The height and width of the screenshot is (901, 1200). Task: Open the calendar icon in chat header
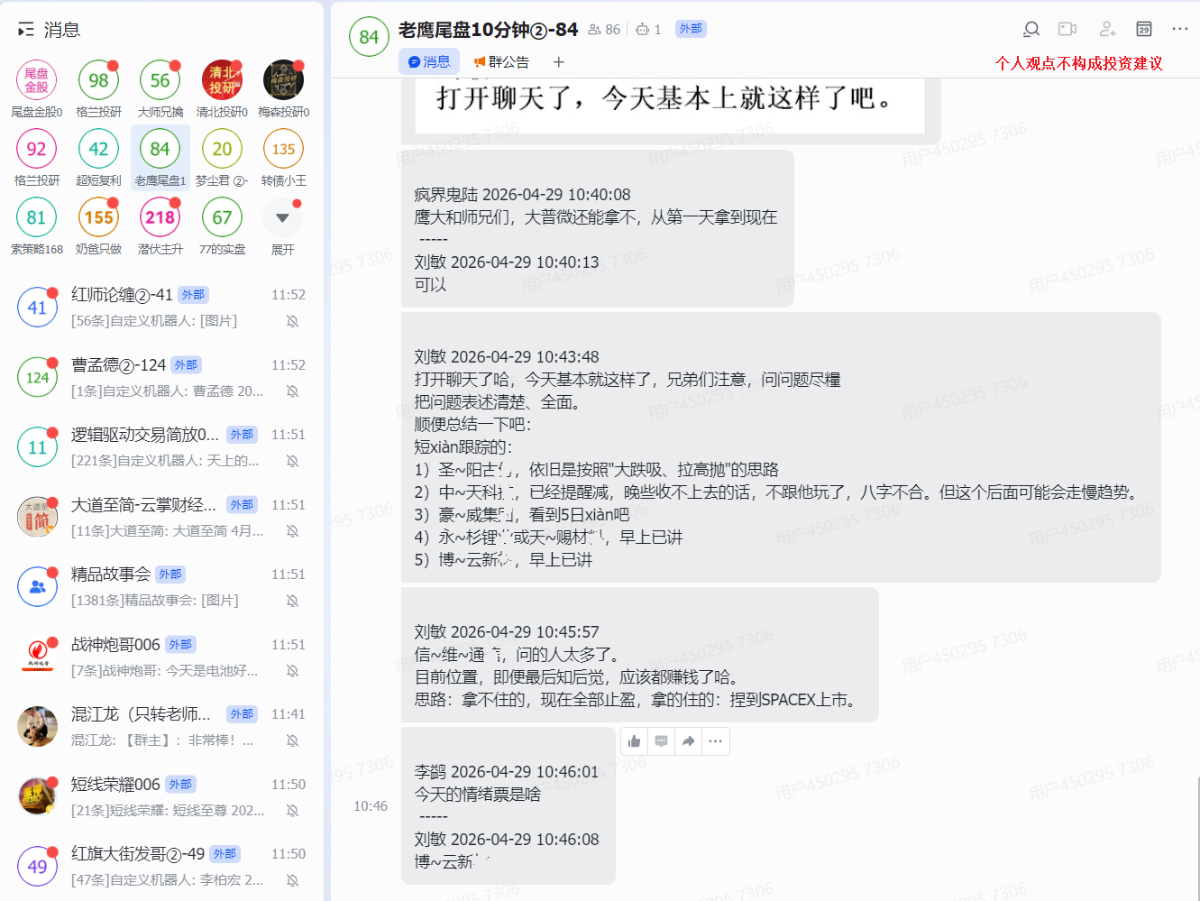(1144, 29)
